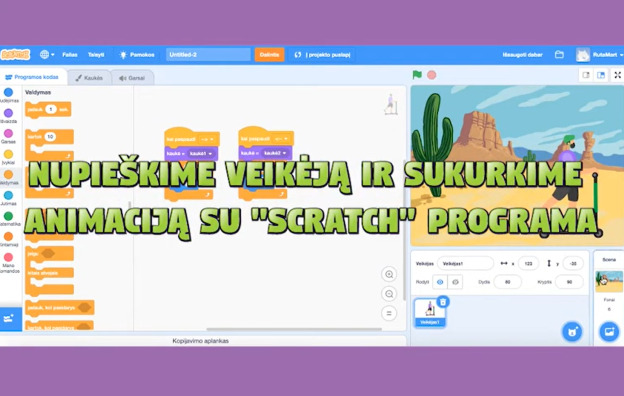
Task: Open the add extension button
Action: tap(10, 319)
